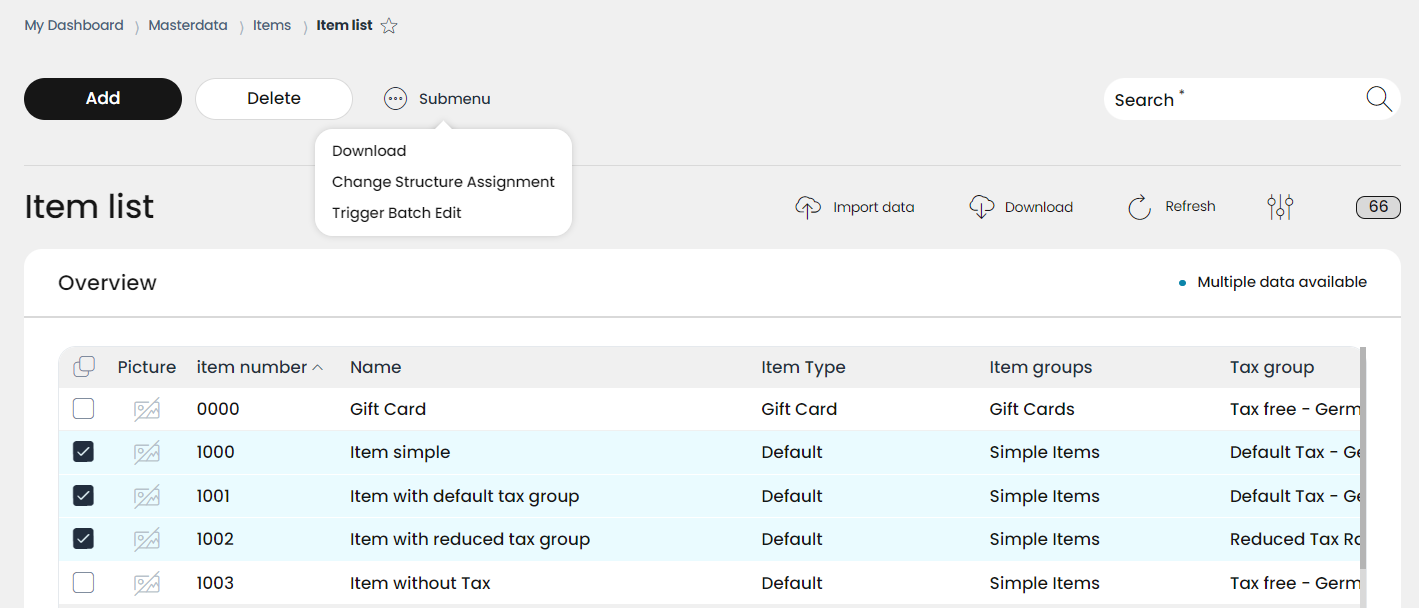Click 'Multiple data available' legend text
Image resolution: width=1419 pixels, height=608 pixels.
point(1282,282)
